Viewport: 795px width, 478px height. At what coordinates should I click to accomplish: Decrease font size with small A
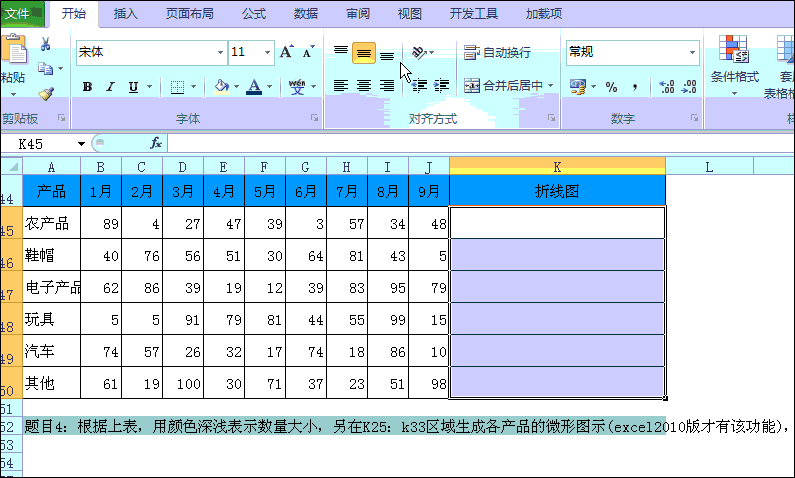308,52
